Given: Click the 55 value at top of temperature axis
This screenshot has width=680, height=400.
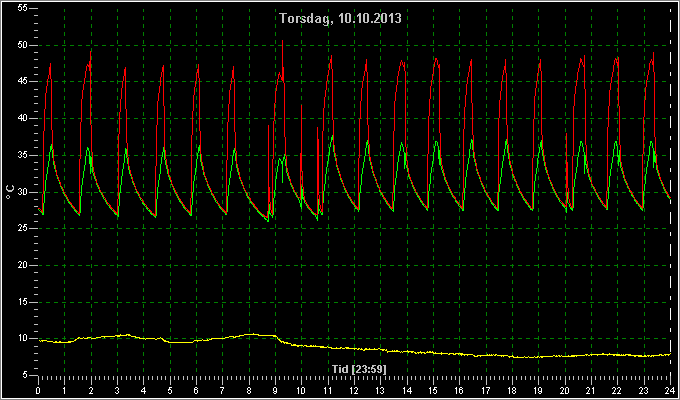Looking at the screenshot, I should [x=23, y=9].
